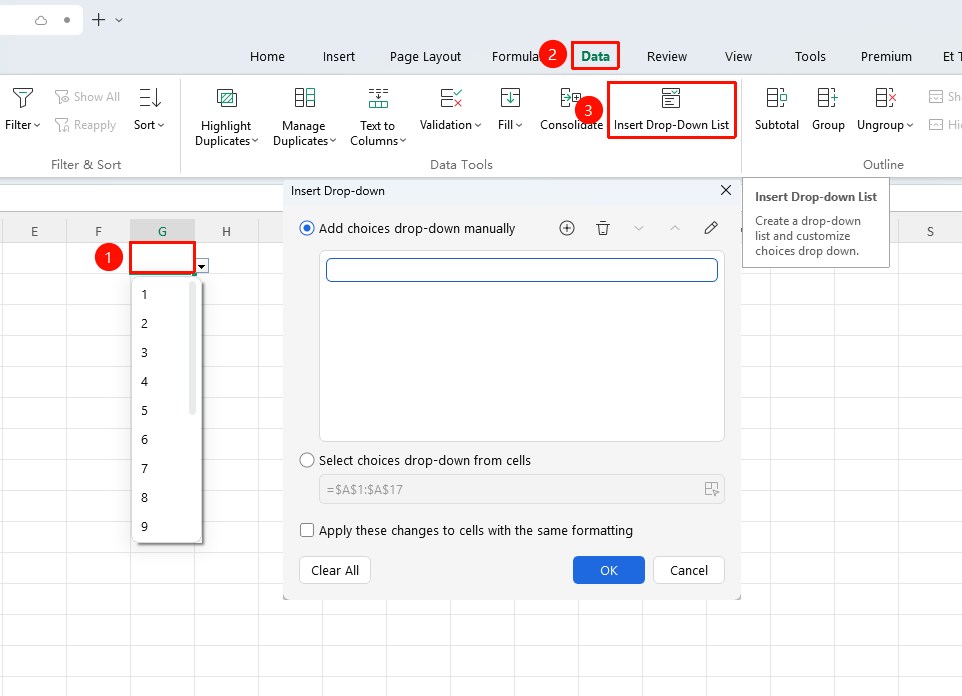This screenshot has width=962, height=696.
Task: Click the Ungroup icon
Action: [x=885, y=98]
